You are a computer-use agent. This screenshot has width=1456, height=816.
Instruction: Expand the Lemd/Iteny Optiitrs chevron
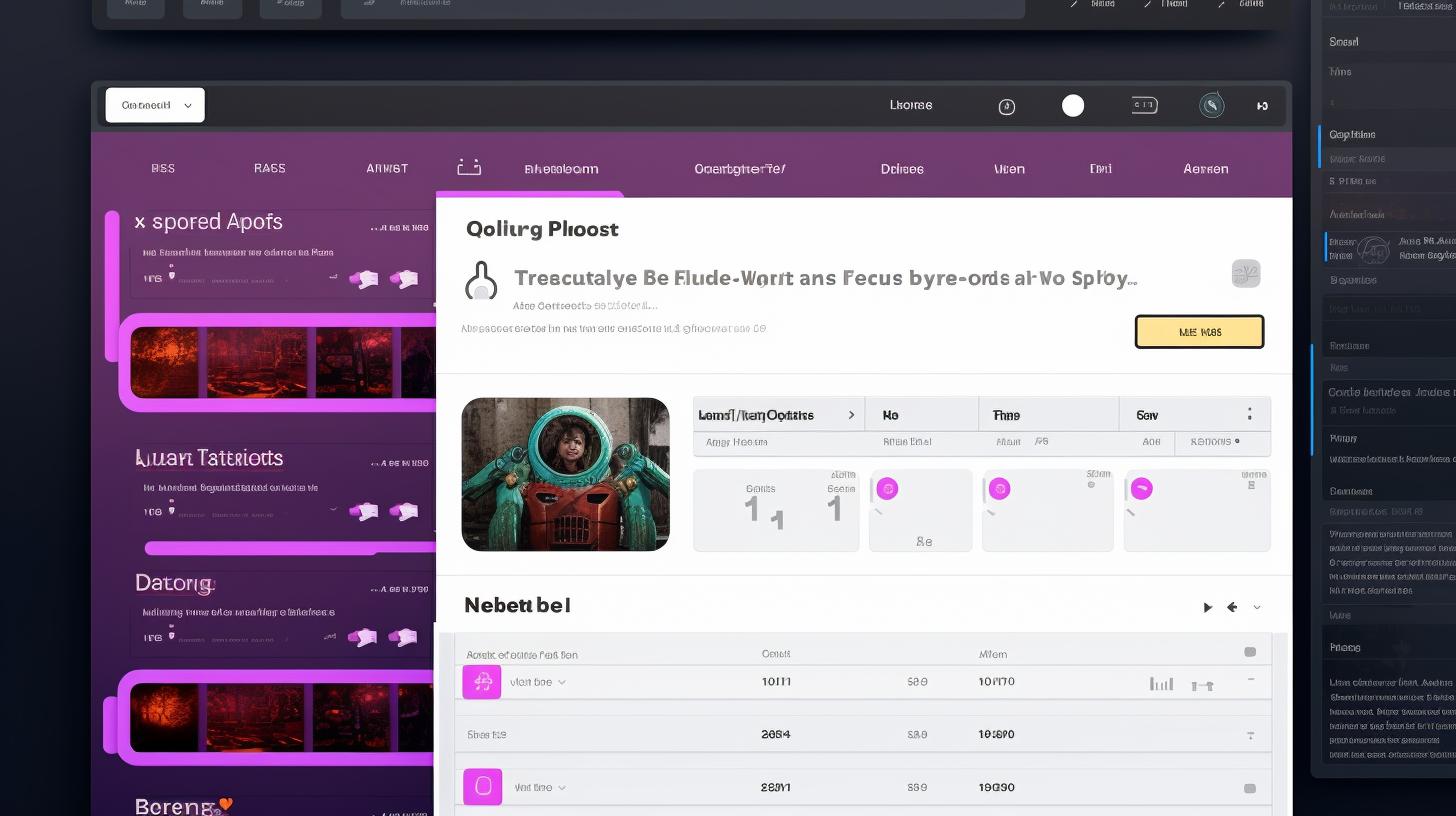[851, 414]
